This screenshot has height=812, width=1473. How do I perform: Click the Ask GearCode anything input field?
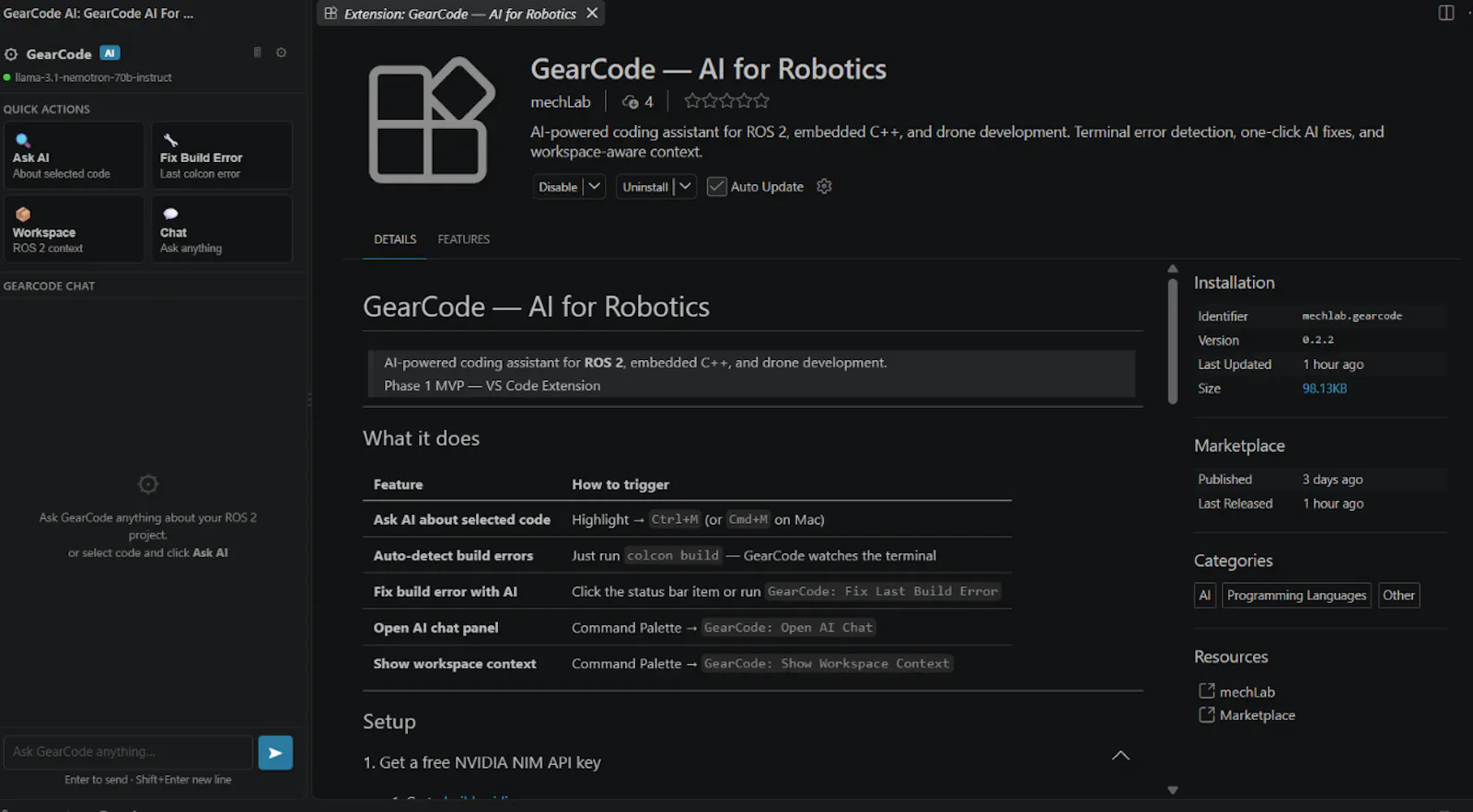point(128,752)
